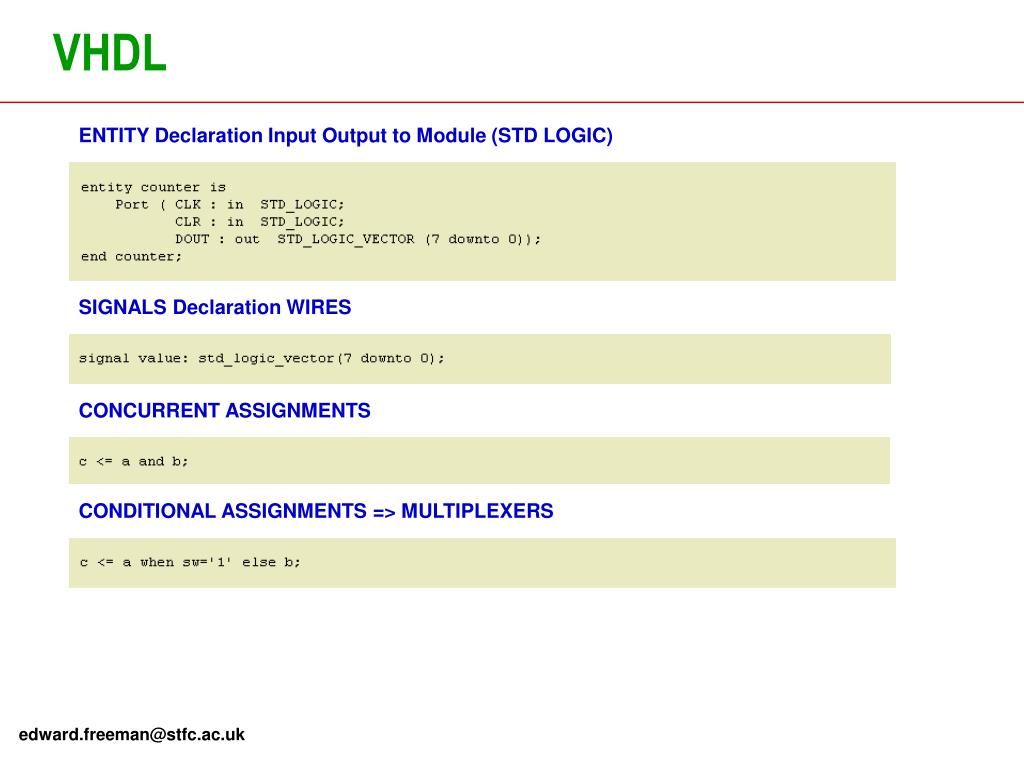Screen dimensions: 1024x768
Task: Click the 'entity counter is' code line
Action: (x=153, y=187)
